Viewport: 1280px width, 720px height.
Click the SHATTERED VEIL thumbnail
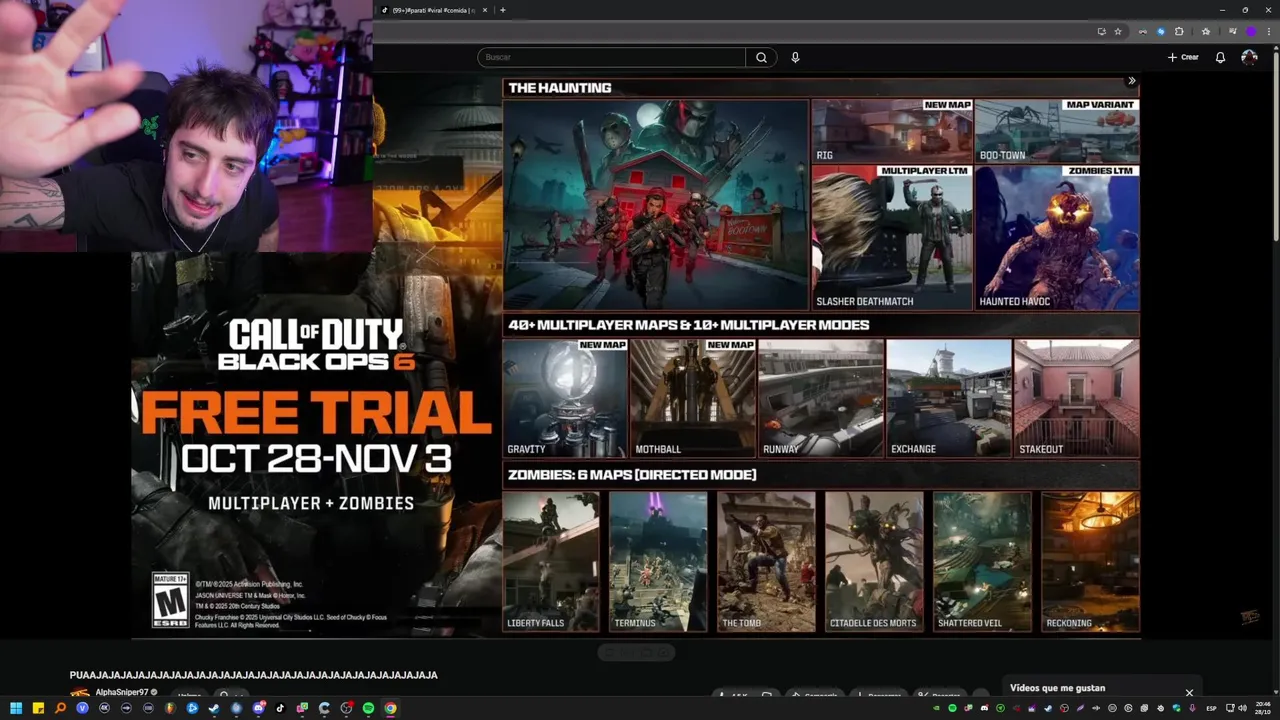click(982, 561)
